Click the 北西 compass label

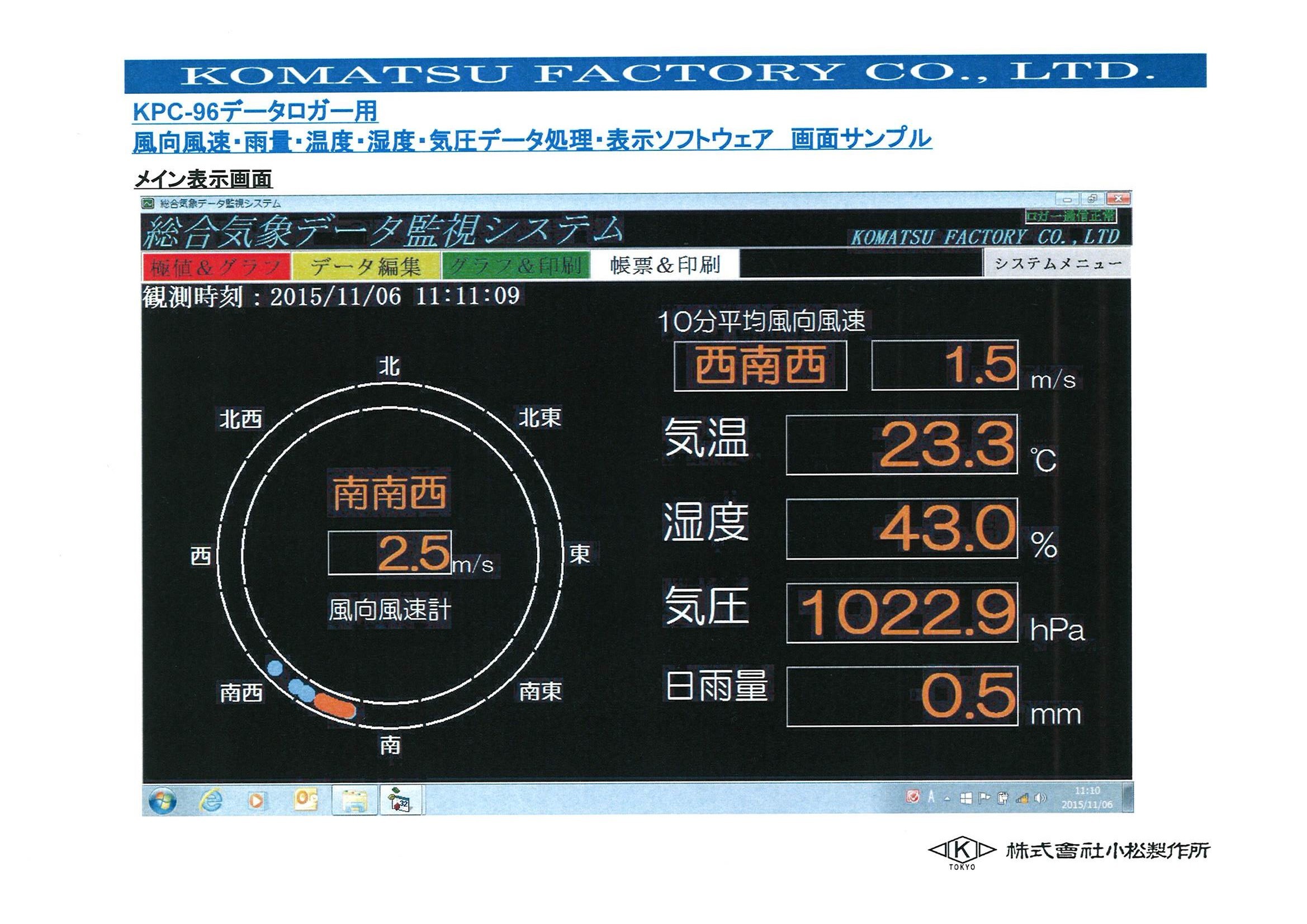point(241,420)
